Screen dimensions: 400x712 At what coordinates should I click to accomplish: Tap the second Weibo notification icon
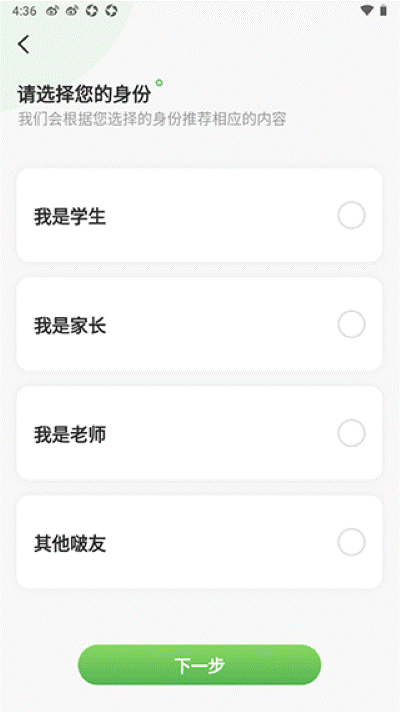pyautogui.click(x=72, y=11)
